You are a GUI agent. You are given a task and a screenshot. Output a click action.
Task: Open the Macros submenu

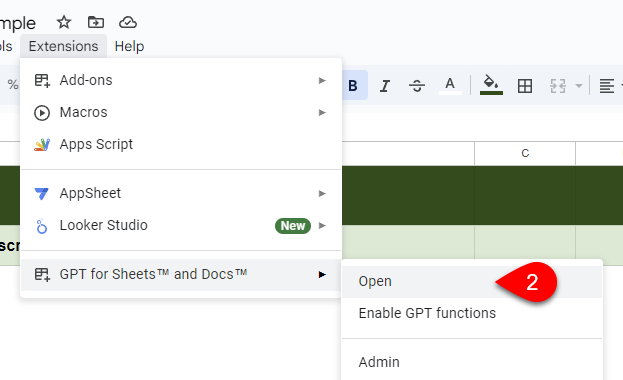(181, 112)
